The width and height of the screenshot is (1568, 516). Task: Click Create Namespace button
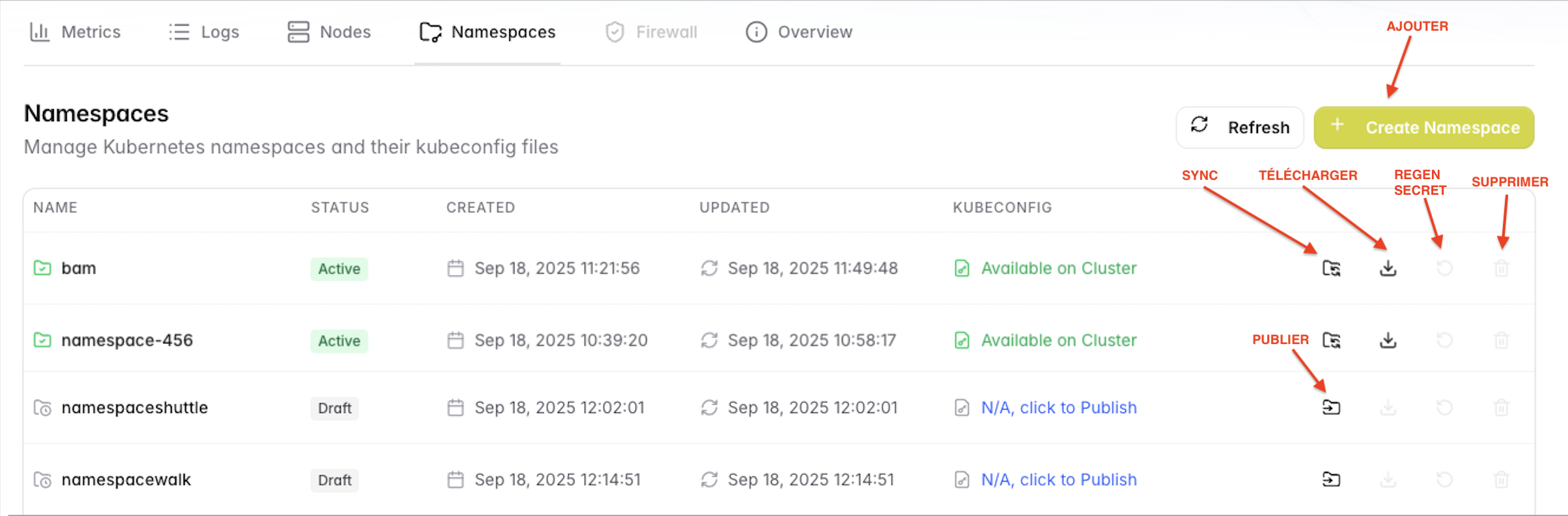(x=1424, y=128)
